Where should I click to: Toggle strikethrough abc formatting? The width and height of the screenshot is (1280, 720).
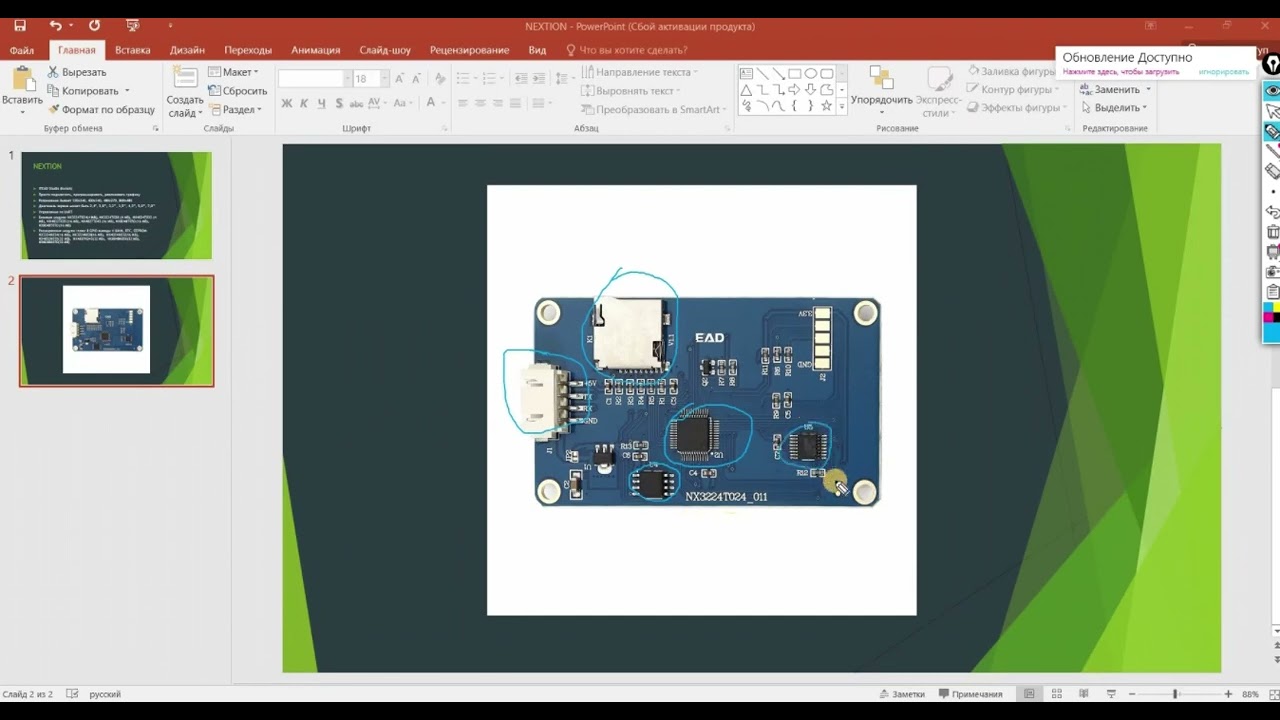pyautogui.click(x=356, y=103)
